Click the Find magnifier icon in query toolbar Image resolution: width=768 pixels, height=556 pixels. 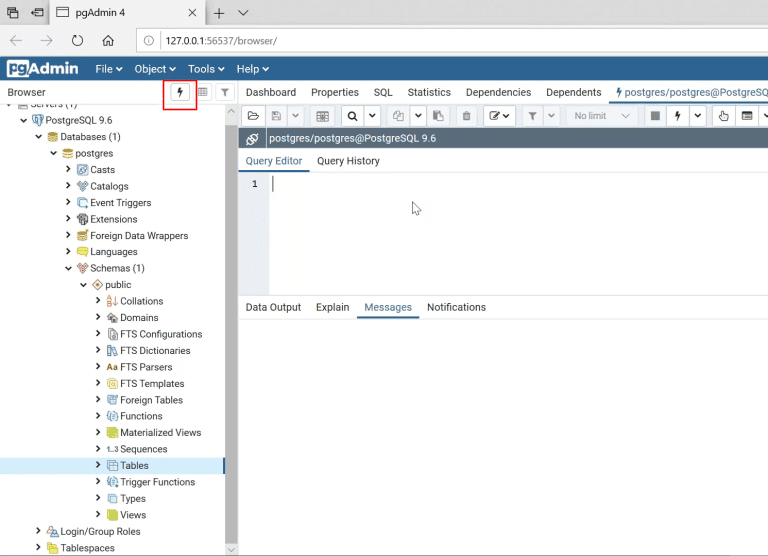(353, 116)
